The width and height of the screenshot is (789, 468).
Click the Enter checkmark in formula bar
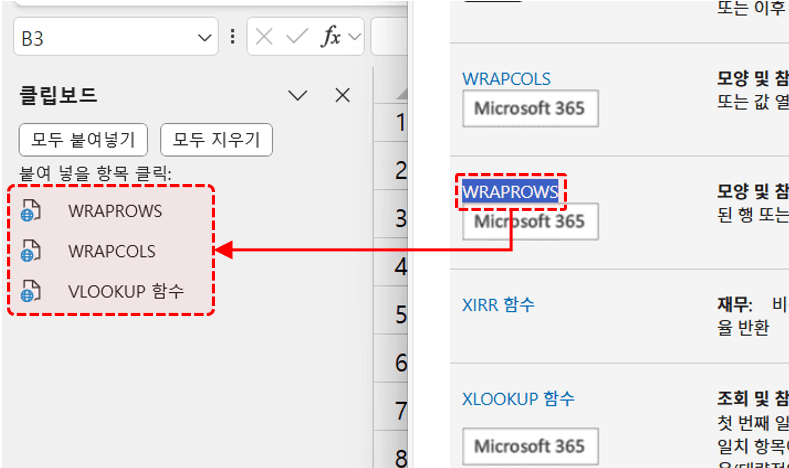(x=296, y=37)
